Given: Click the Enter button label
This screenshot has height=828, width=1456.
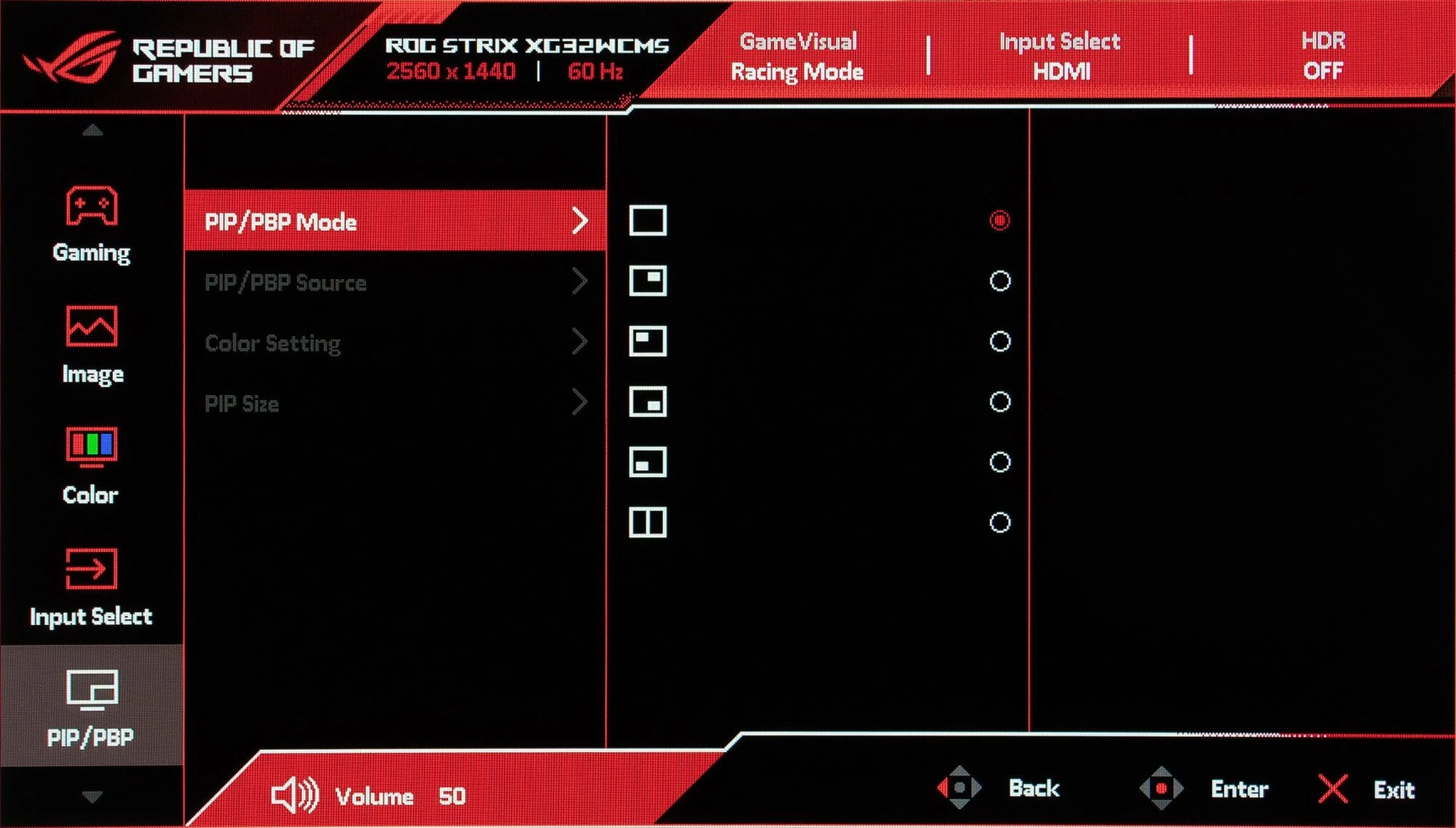Looking at the screenshot, I should click(1239, 789).
